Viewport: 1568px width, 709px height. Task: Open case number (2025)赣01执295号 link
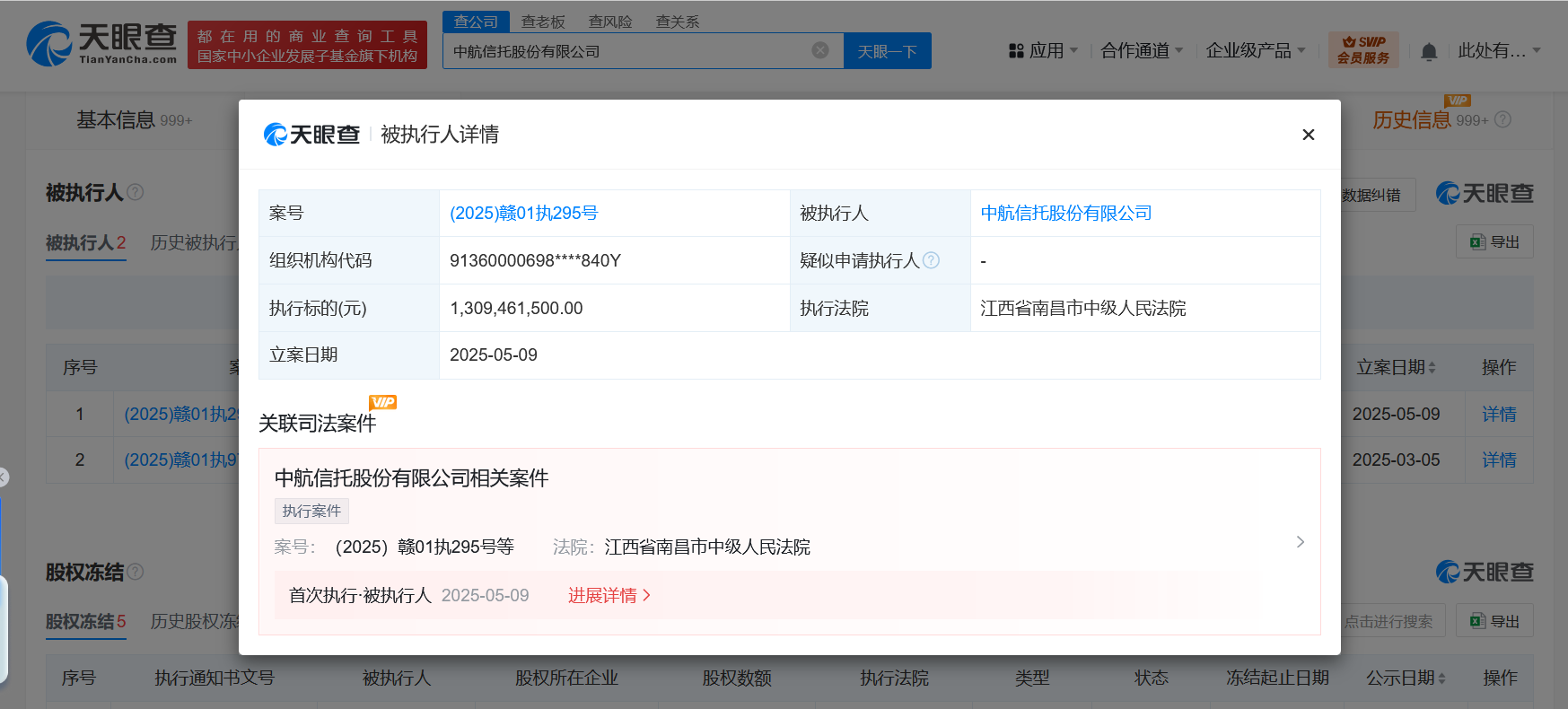(523, 214)
